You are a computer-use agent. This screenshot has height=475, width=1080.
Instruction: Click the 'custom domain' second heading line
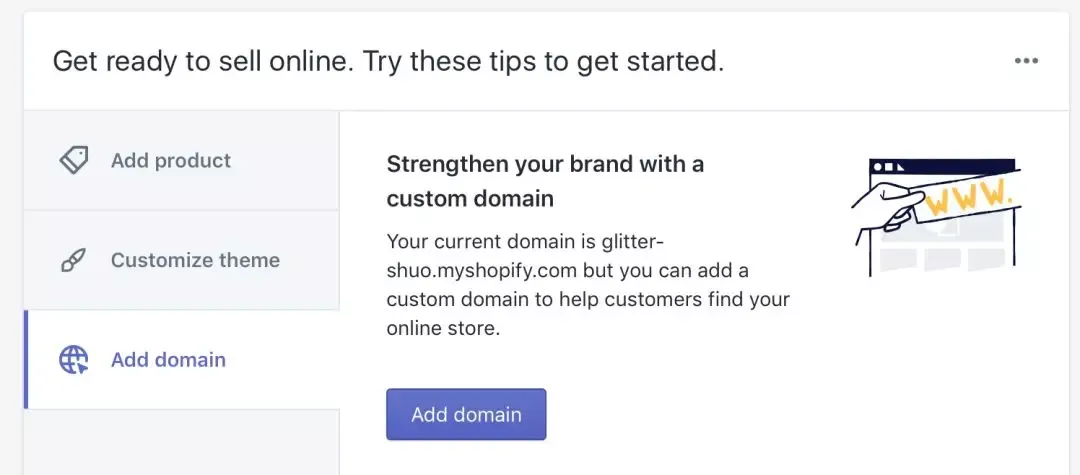coord(470,199)
